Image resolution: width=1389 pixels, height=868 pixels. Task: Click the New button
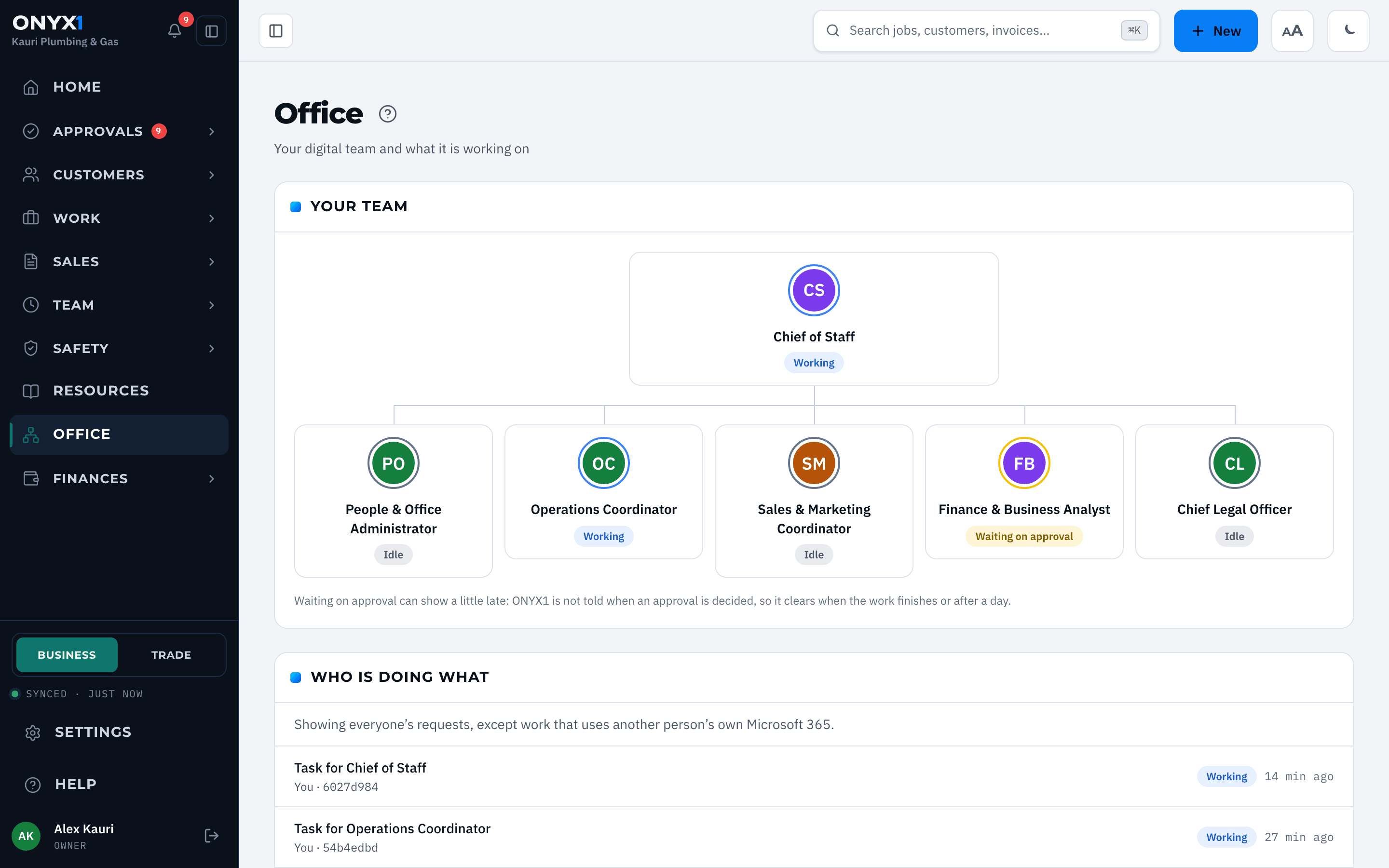1216,31
